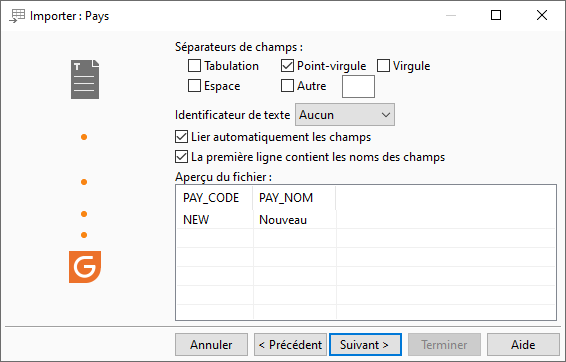Click the orange G application logo
Viewport: 566px width, 362px height.
85,267
